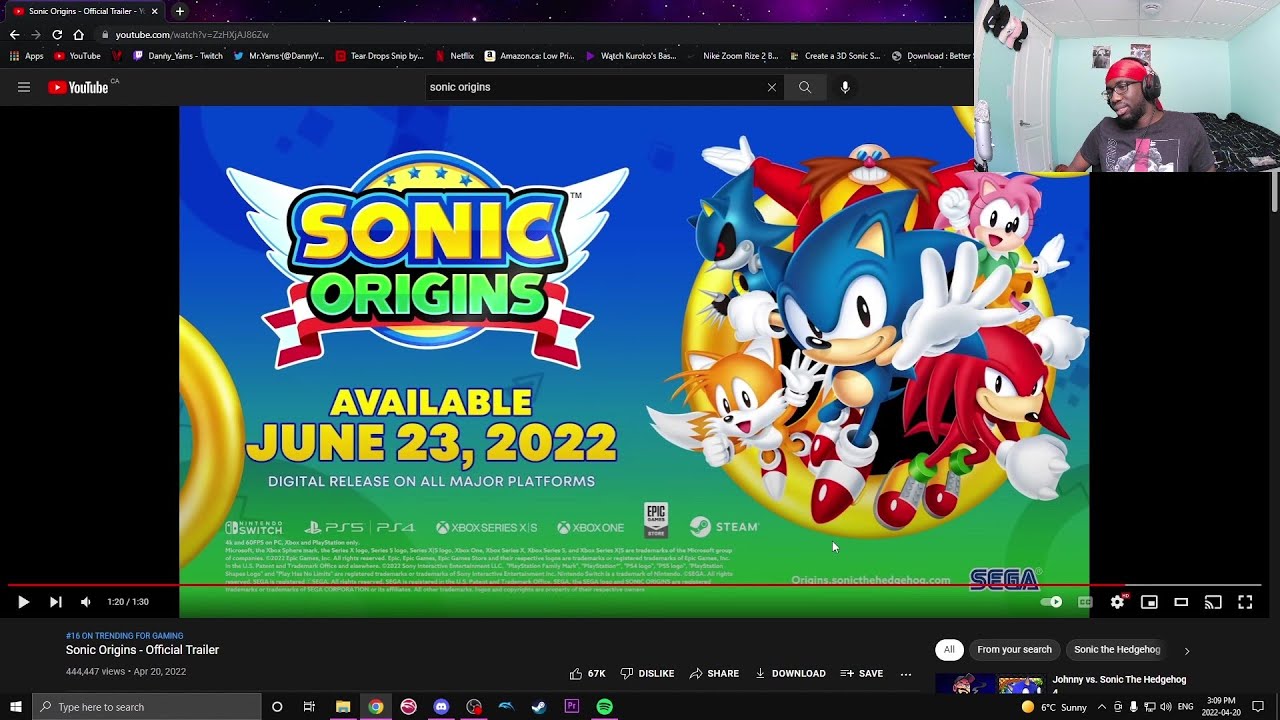Close the Sonic Origins browser tab
Image resolution: width=1280 pixels, height=720 pixels.
[155, 11]
